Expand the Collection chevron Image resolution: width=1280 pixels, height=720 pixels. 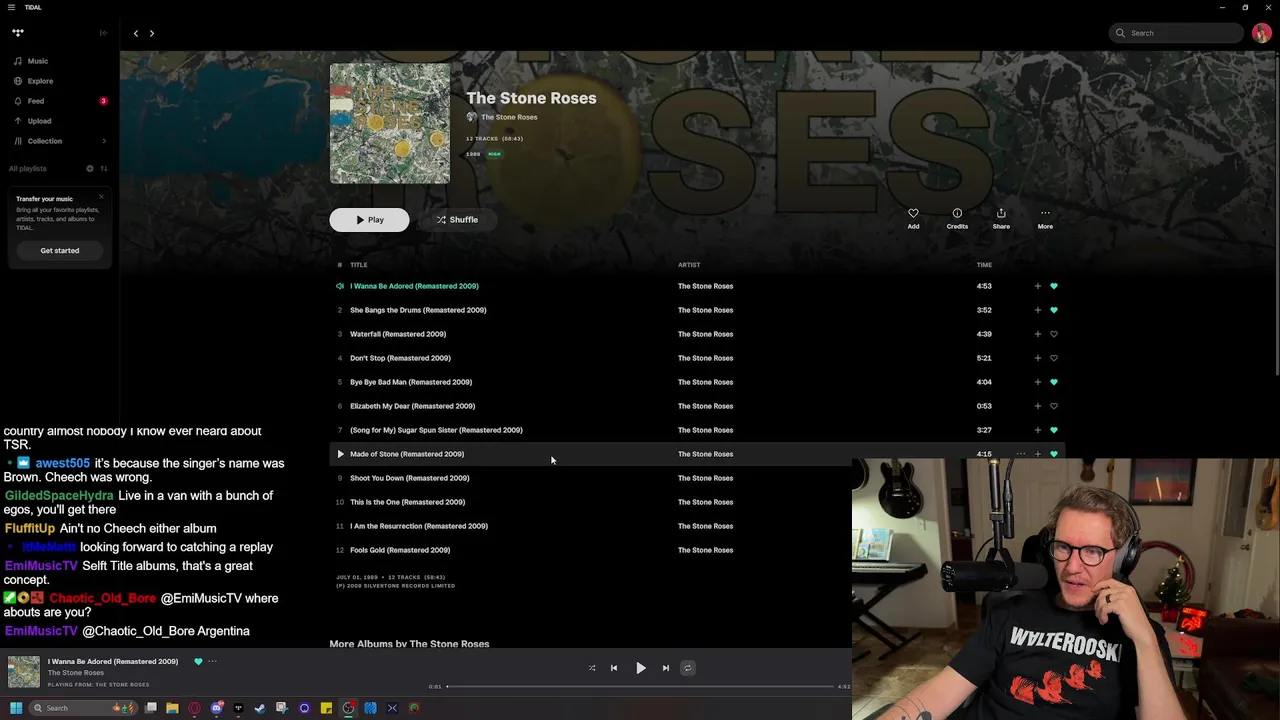104,141
